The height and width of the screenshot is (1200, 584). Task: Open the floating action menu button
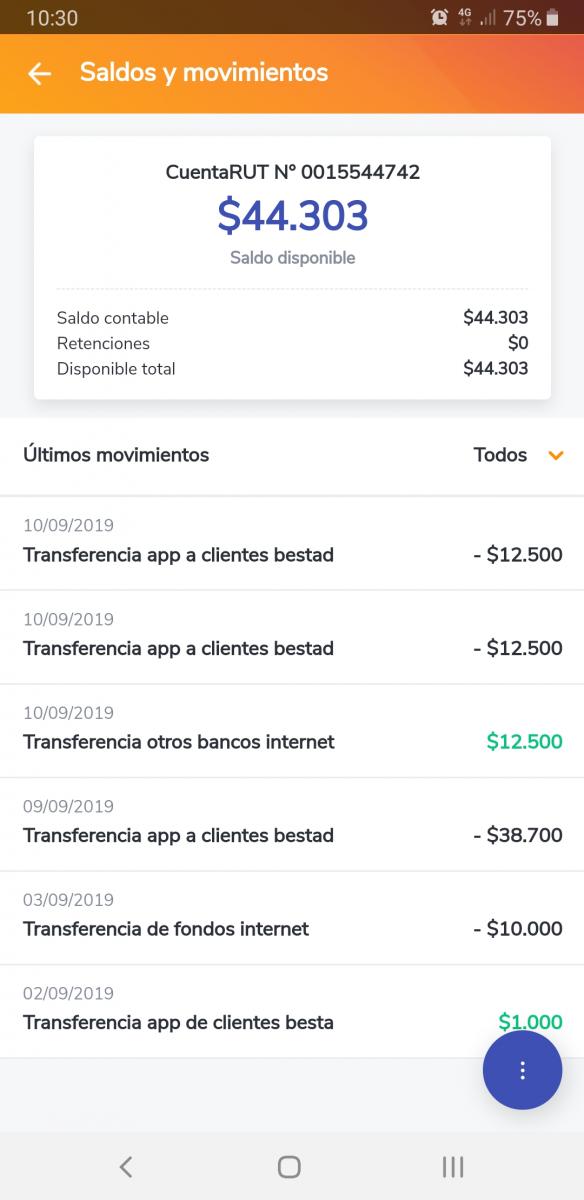point(522,1070)
